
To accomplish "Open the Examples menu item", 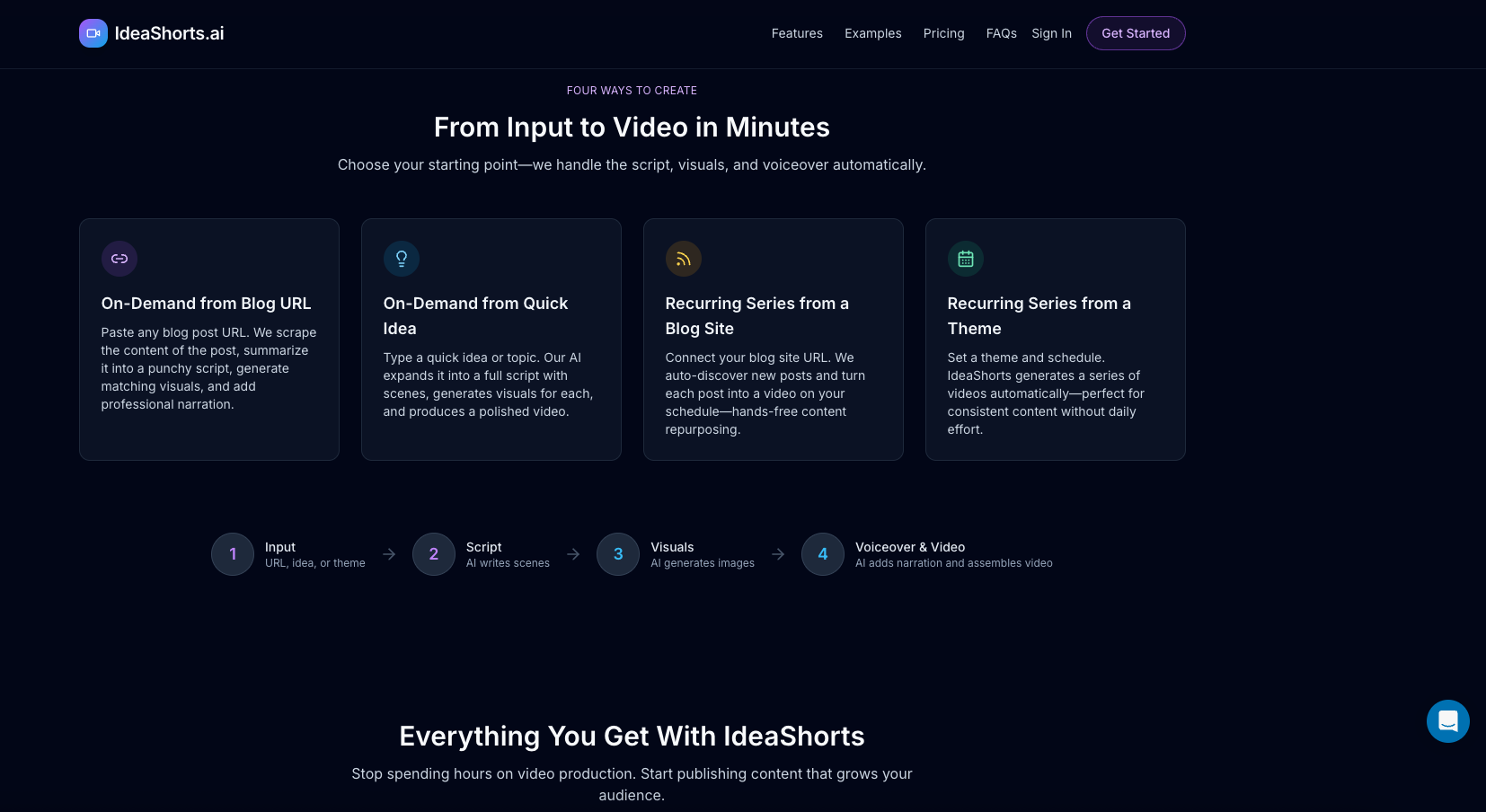I will pos(872,33).
